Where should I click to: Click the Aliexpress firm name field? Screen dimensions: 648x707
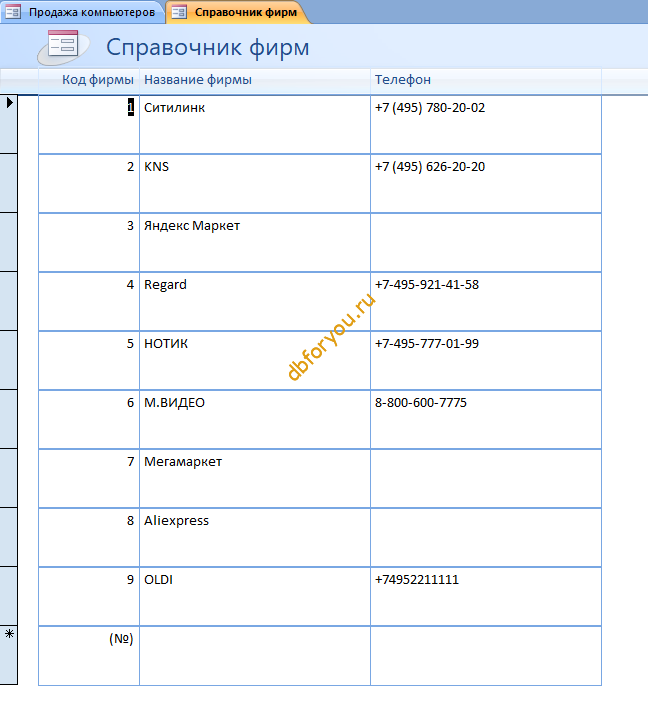click(x=255, y=538)
